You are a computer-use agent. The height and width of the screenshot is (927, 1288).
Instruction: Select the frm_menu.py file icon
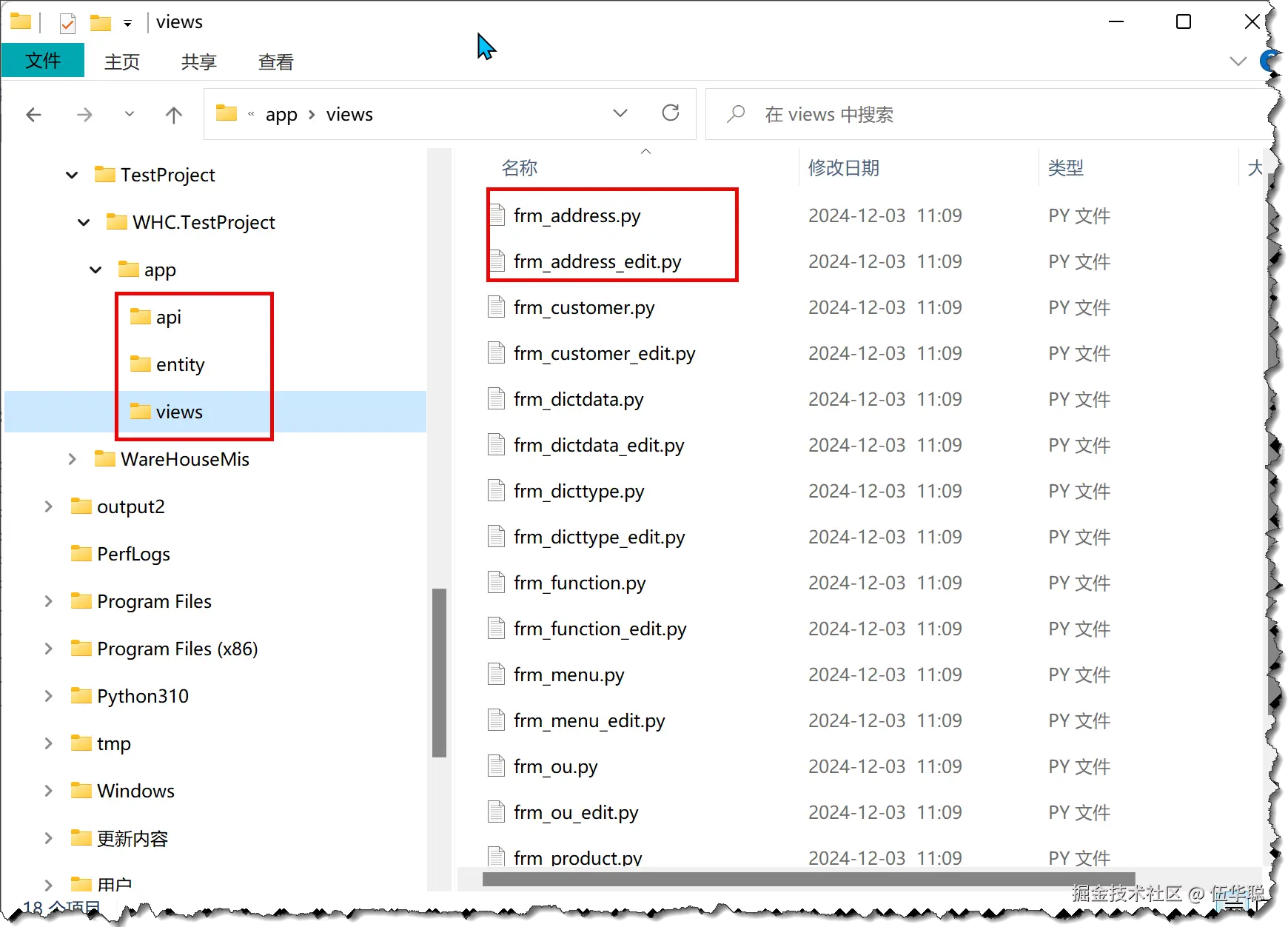tap(496, 674)
